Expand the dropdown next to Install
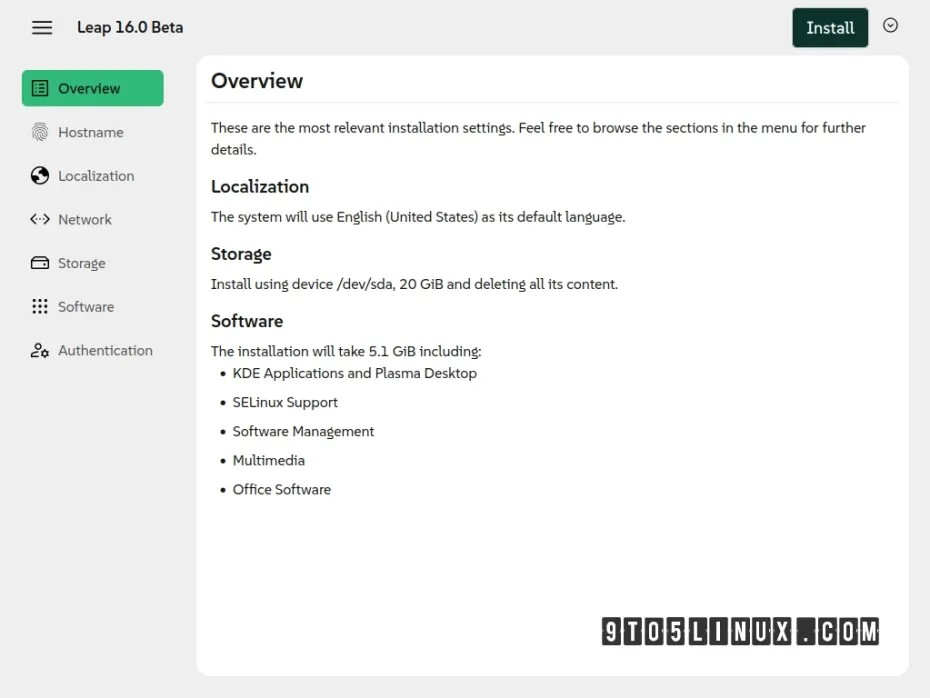Image resolution: width=930 pixels, height=698 pixels. [x=890, y=26]
